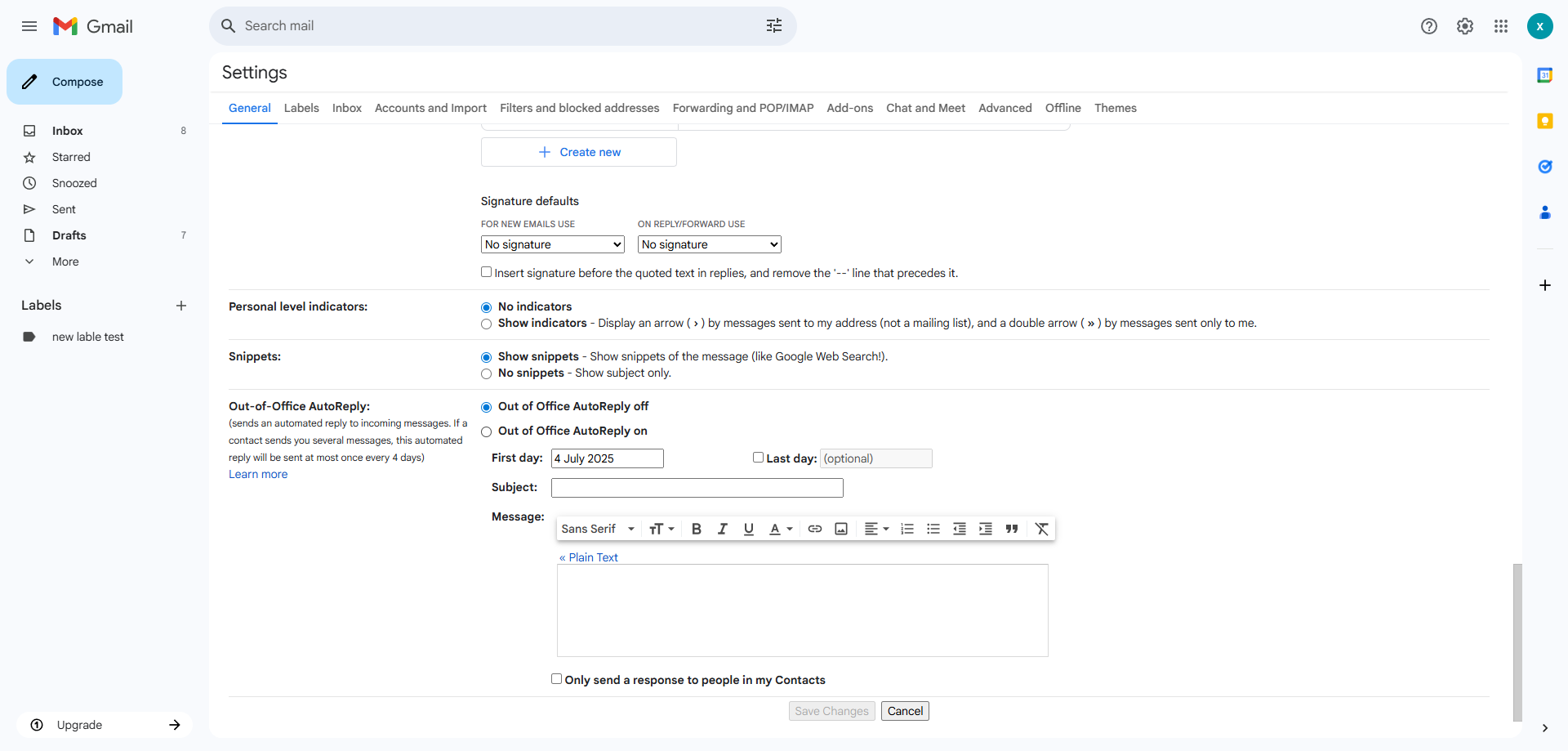Viewport: 1568px width, 751px height.
Task: Apply italic formatting in message toolbar
Action: tap(723, 529)
